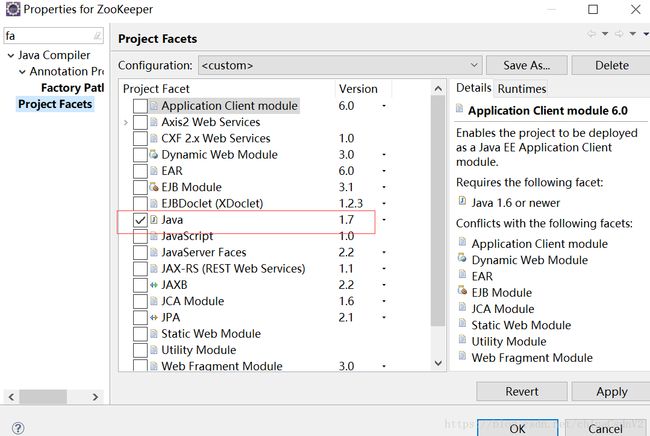
Task: Open the view menu dropdown arrow
Action: [646, 34]
